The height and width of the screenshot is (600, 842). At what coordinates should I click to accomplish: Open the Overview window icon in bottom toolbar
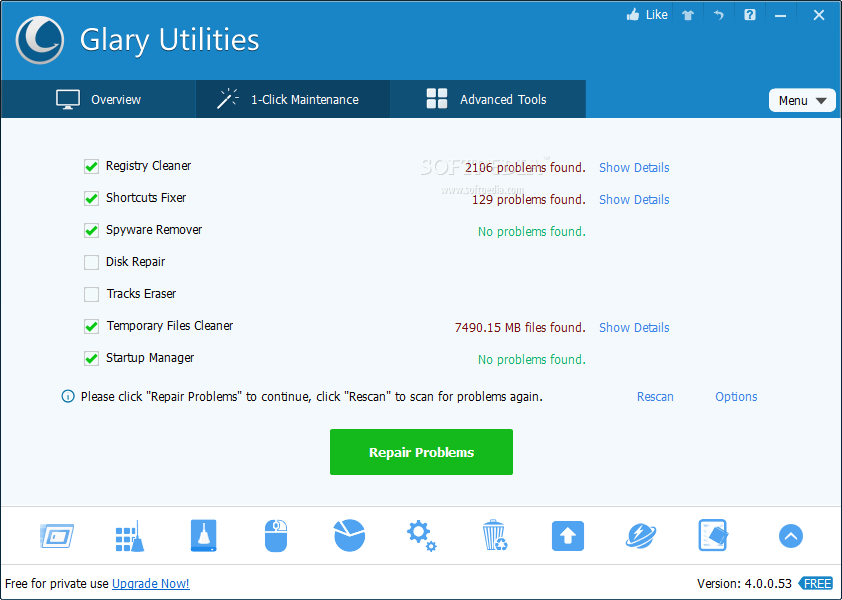[57, 536]
